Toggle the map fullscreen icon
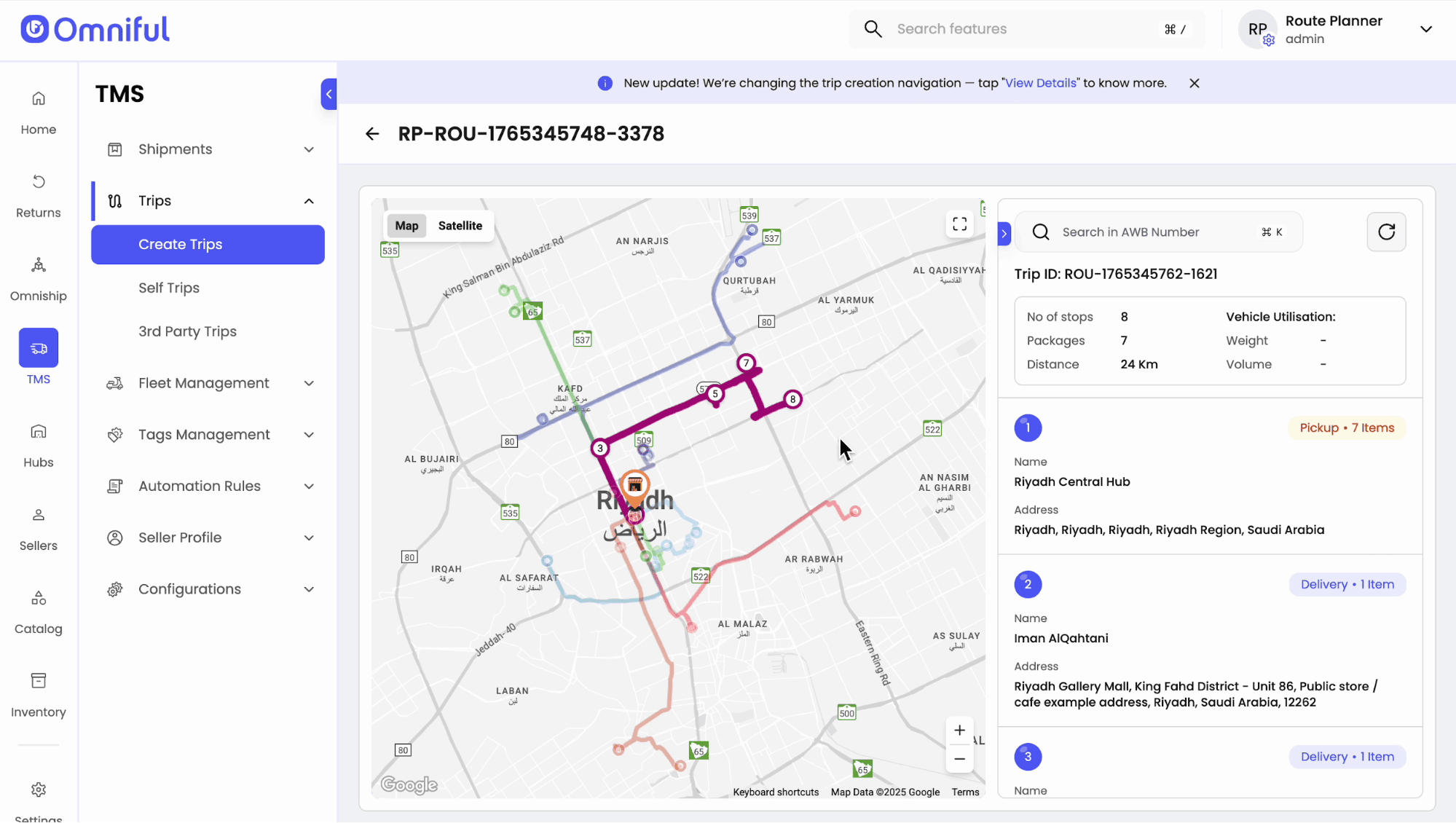The width and height of the screenshot is (1456, 823). tap(959, 224)
